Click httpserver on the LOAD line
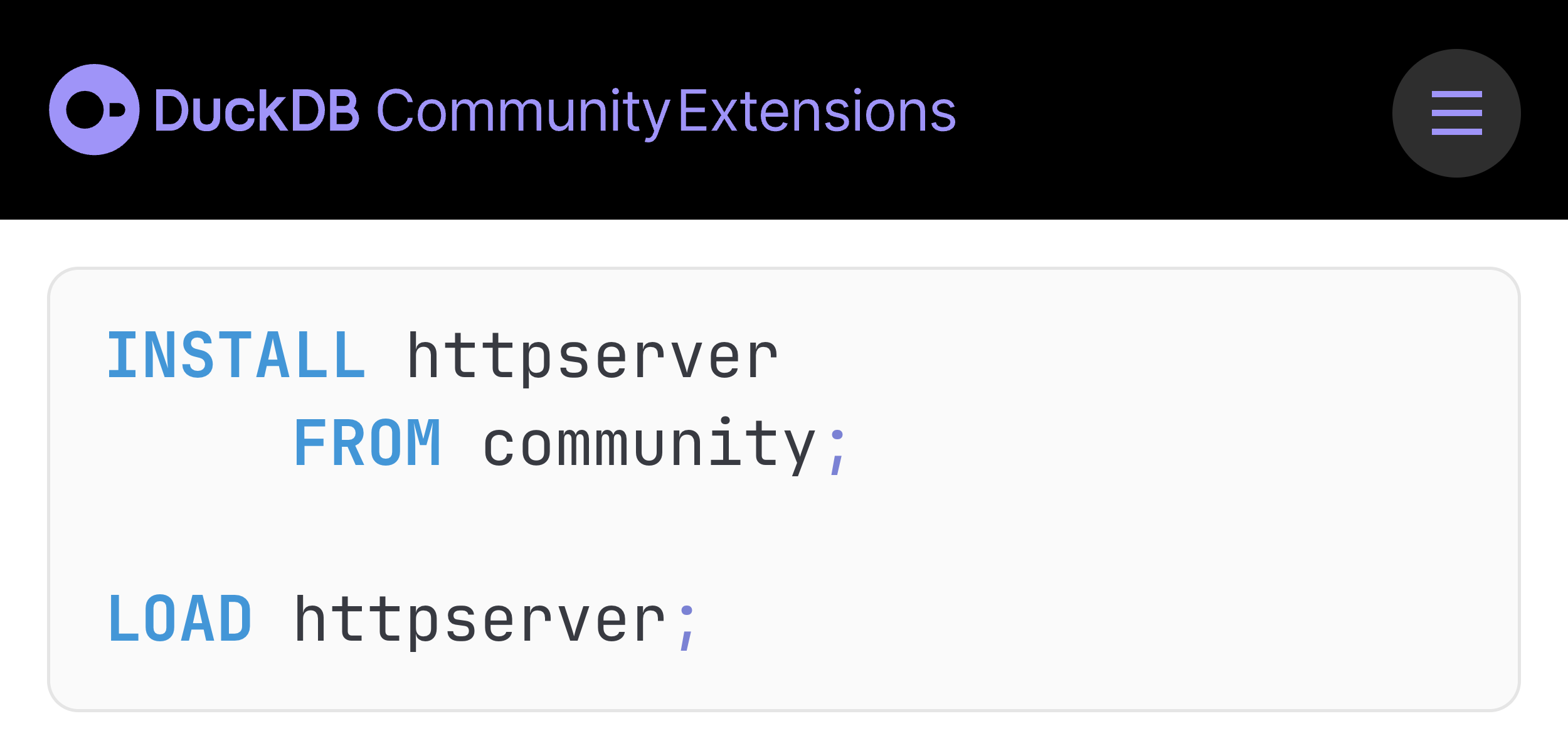The width and height of the screenshot is (1568, 753). [480, 622]
